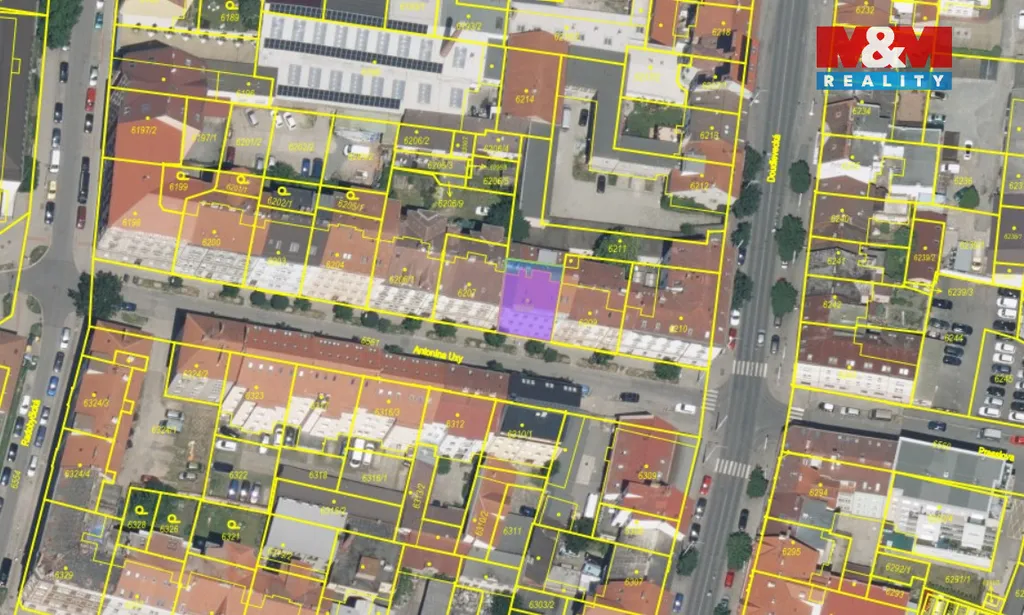Screen dimensions: 1024x615
Task: Click the parcel symbol above label 6199
Action: point(179,174)
